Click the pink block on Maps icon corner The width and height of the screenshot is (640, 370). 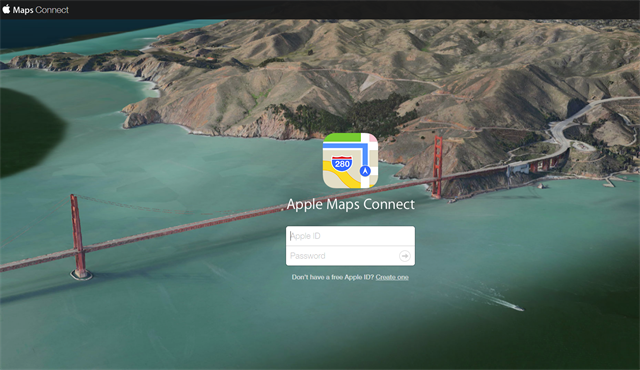373,138
